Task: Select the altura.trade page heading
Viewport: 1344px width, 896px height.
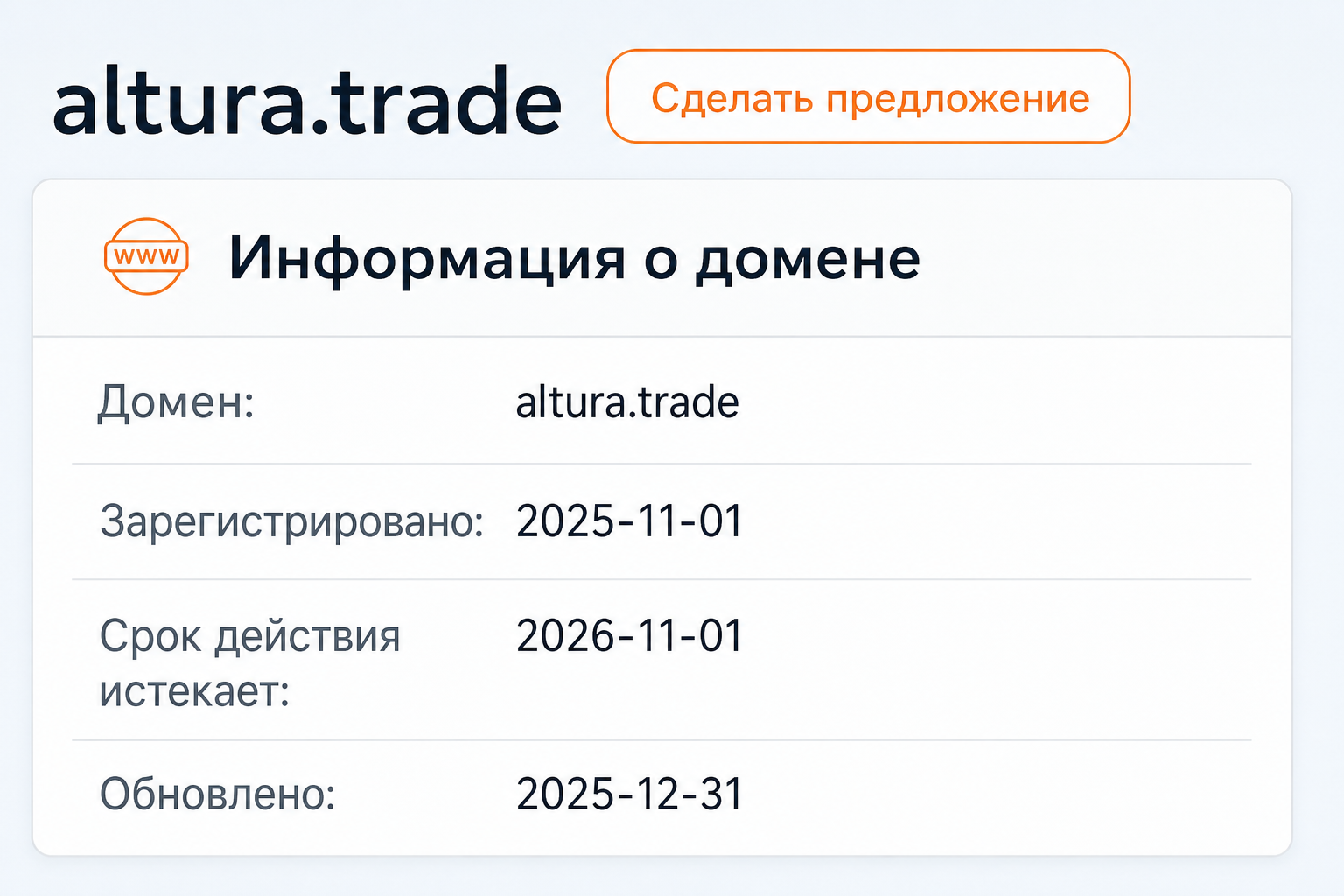Action: (307, 101)
